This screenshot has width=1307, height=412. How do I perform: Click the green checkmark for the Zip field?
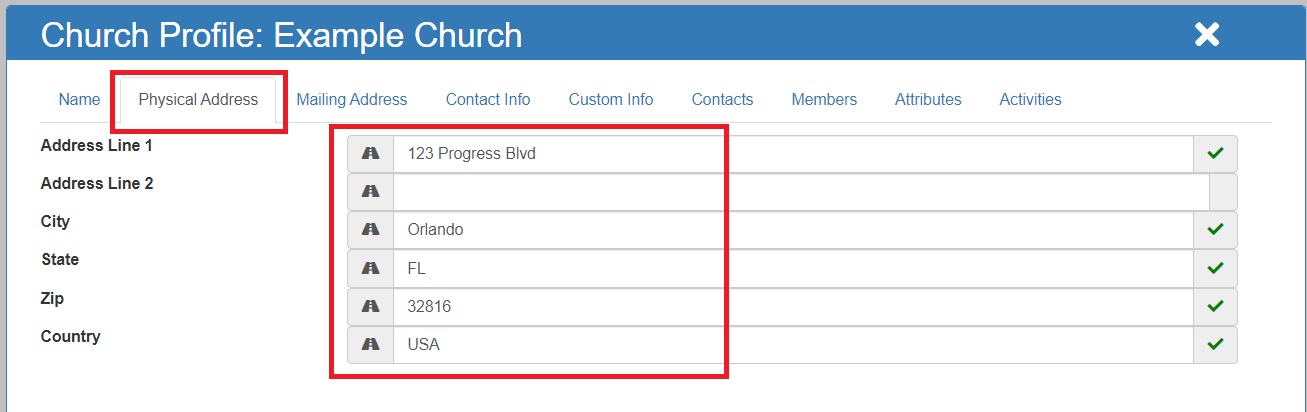tap(1215, 306)
